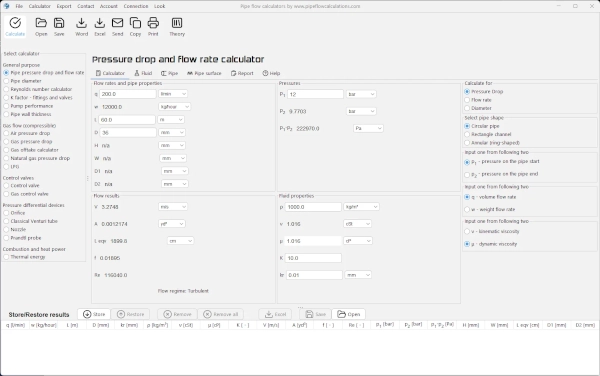This screenshot has width=600, height=376.
Task: Select Rectangle channel pipe shape
Action: [488, 134]
